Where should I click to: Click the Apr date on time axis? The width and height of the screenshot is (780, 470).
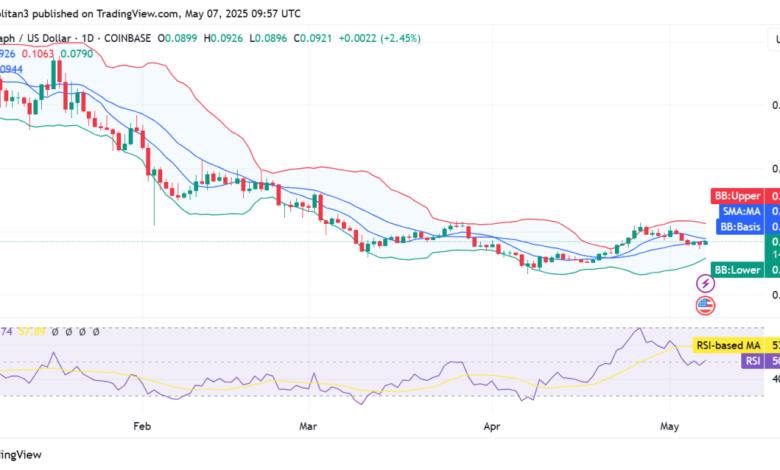[492, 426]
